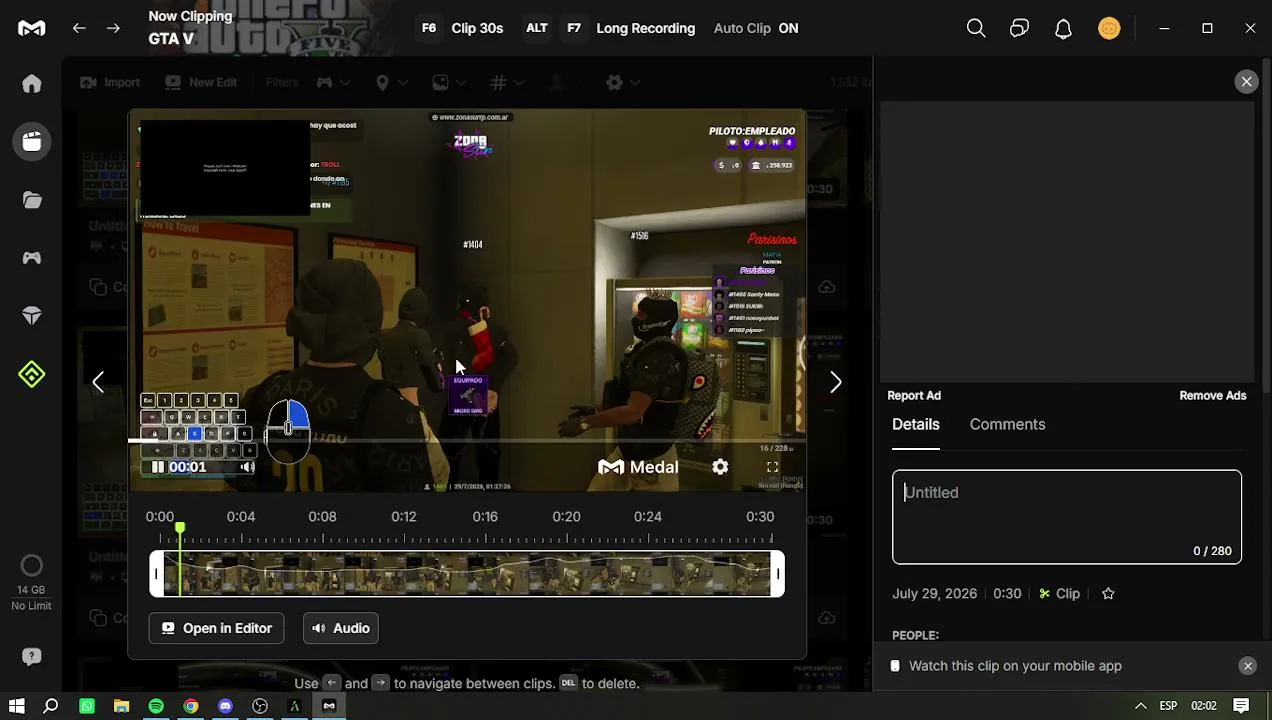The width and height of the screenshot is (1272, 720).
Task: Open notifications bell
Action: click(1063, 28)
